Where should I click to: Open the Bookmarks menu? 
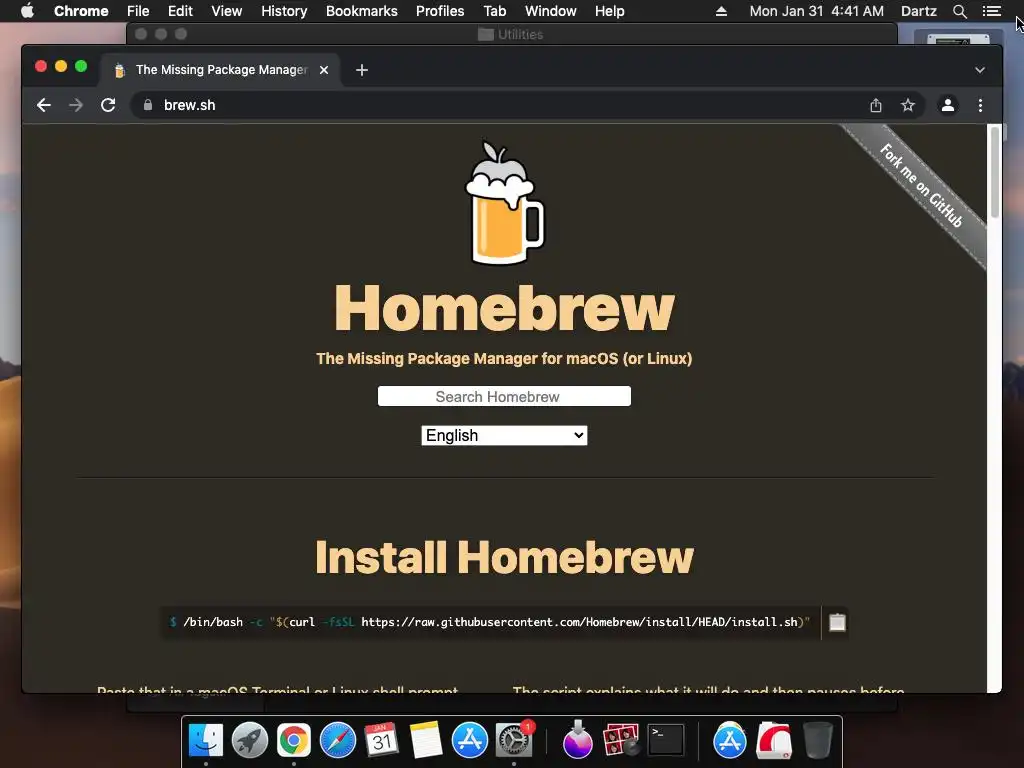tap(362, 11)
